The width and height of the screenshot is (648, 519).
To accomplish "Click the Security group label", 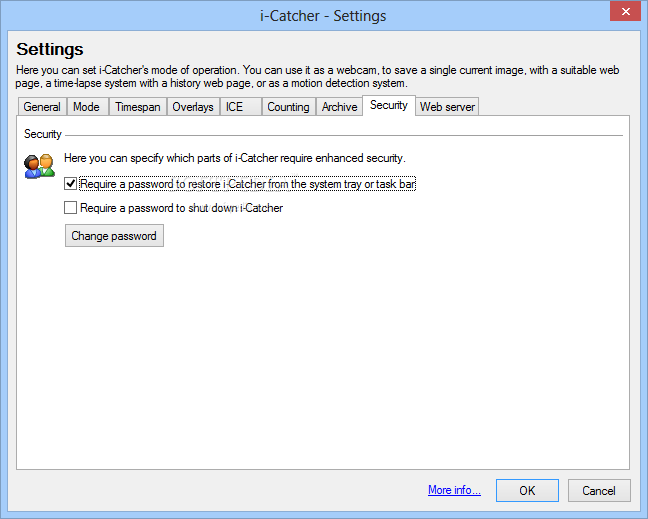I will pyautogui.click(x=43, y=134).
